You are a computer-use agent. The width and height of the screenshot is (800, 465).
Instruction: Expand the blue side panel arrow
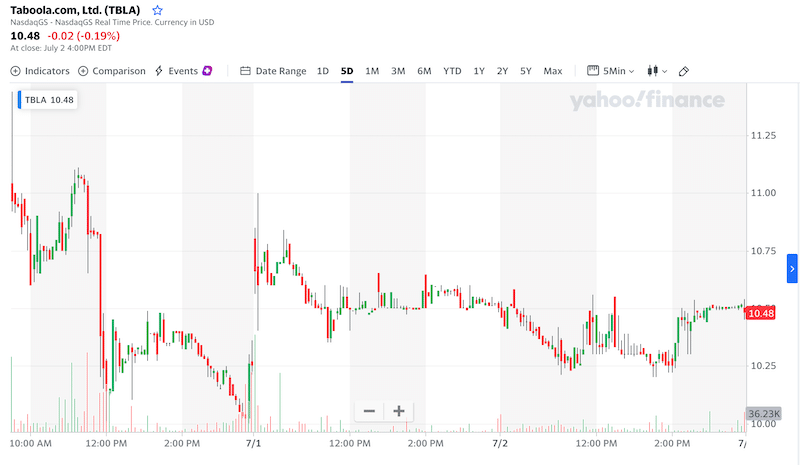click(792, 268)
